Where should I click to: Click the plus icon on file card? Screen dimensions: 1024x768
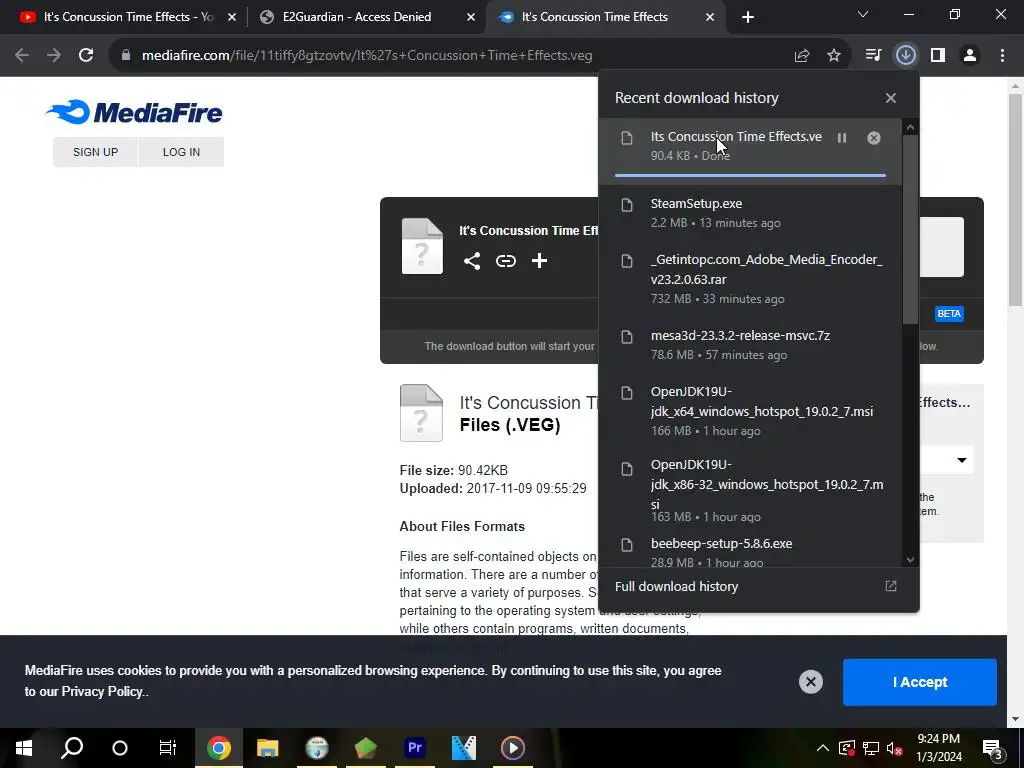pyautogui.click(x=539, y=261)
